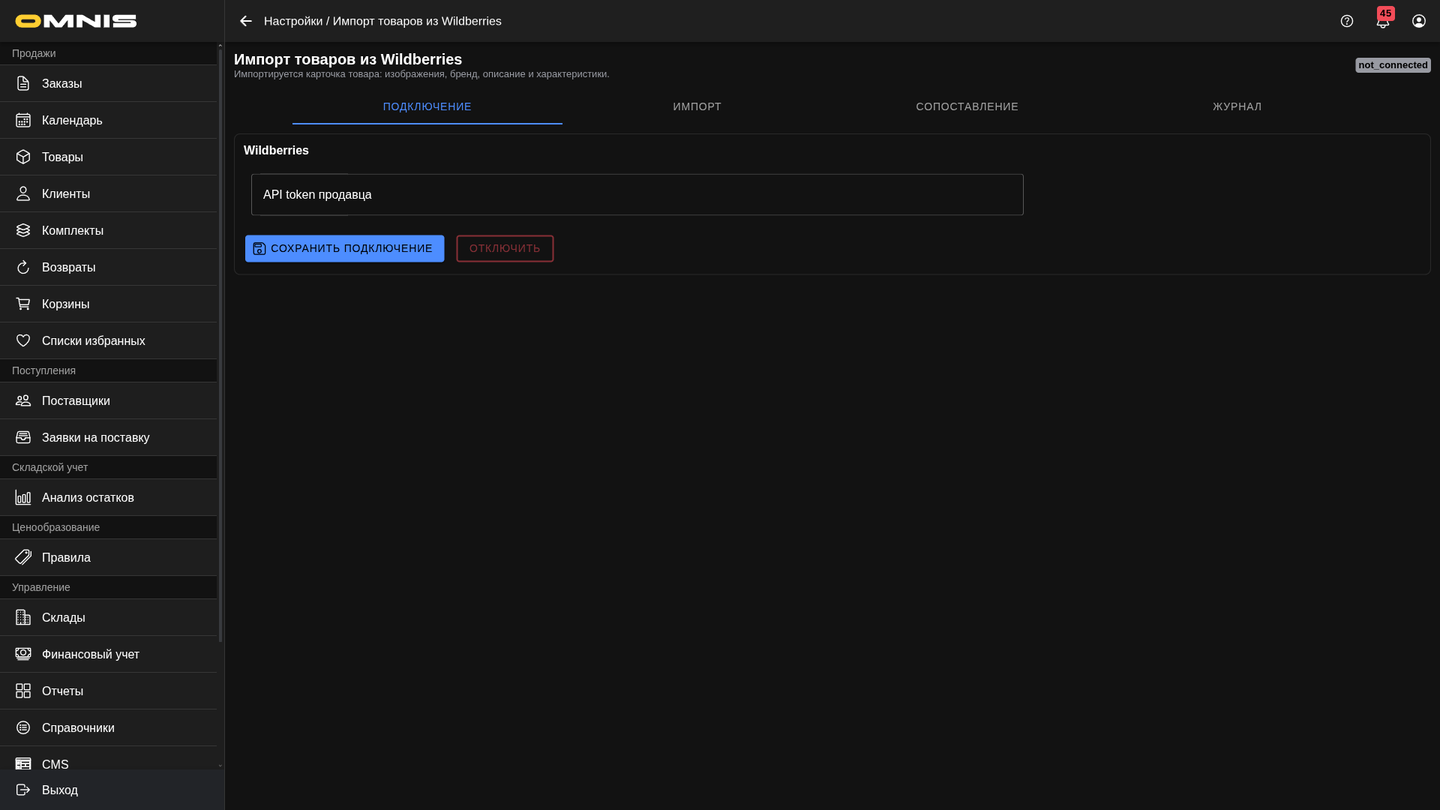Click the Товары box icon

coord(23,157)
